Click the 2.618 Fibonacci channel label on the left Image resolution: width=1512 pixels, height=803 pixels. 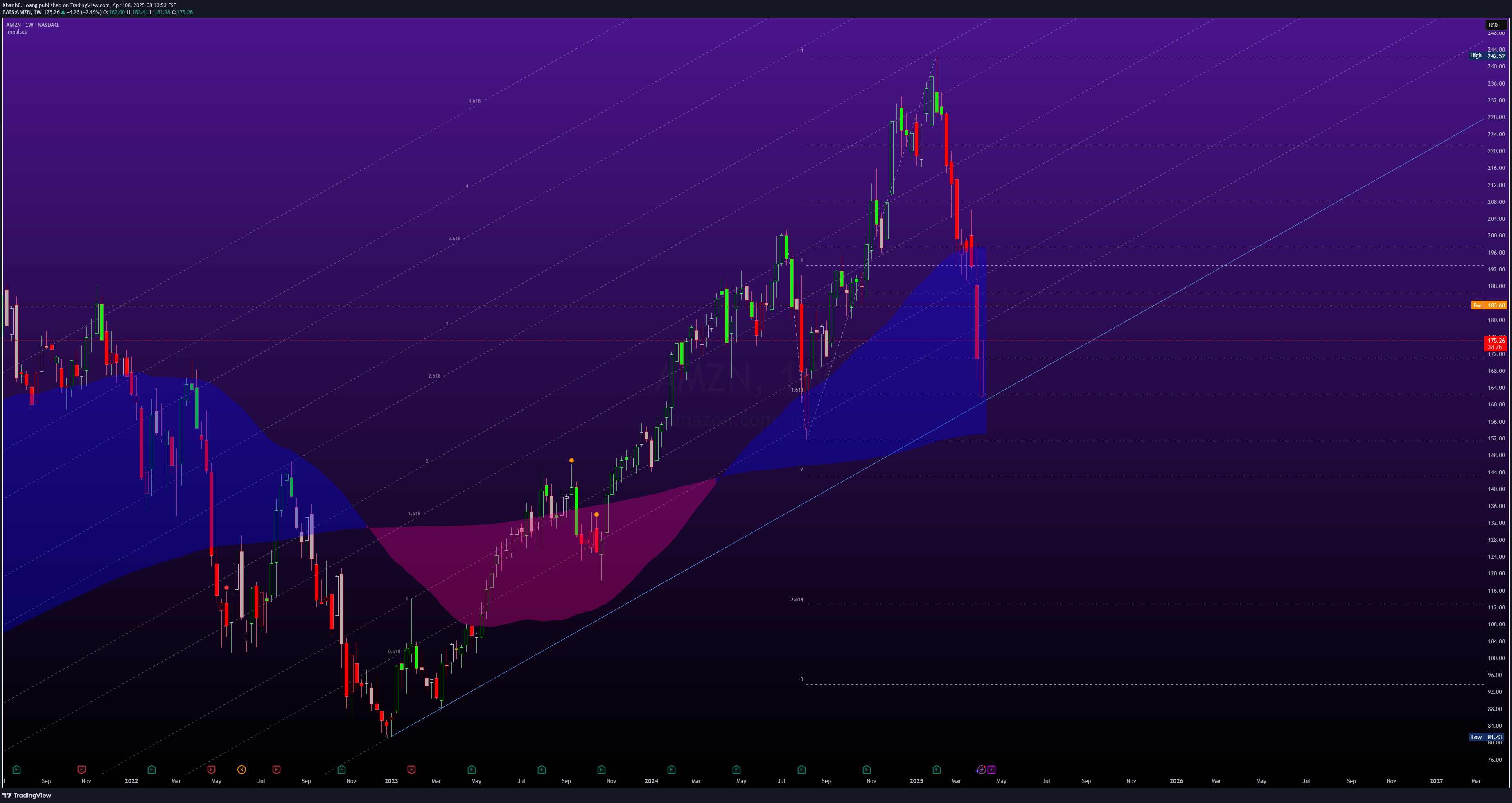tap(434, 376)
